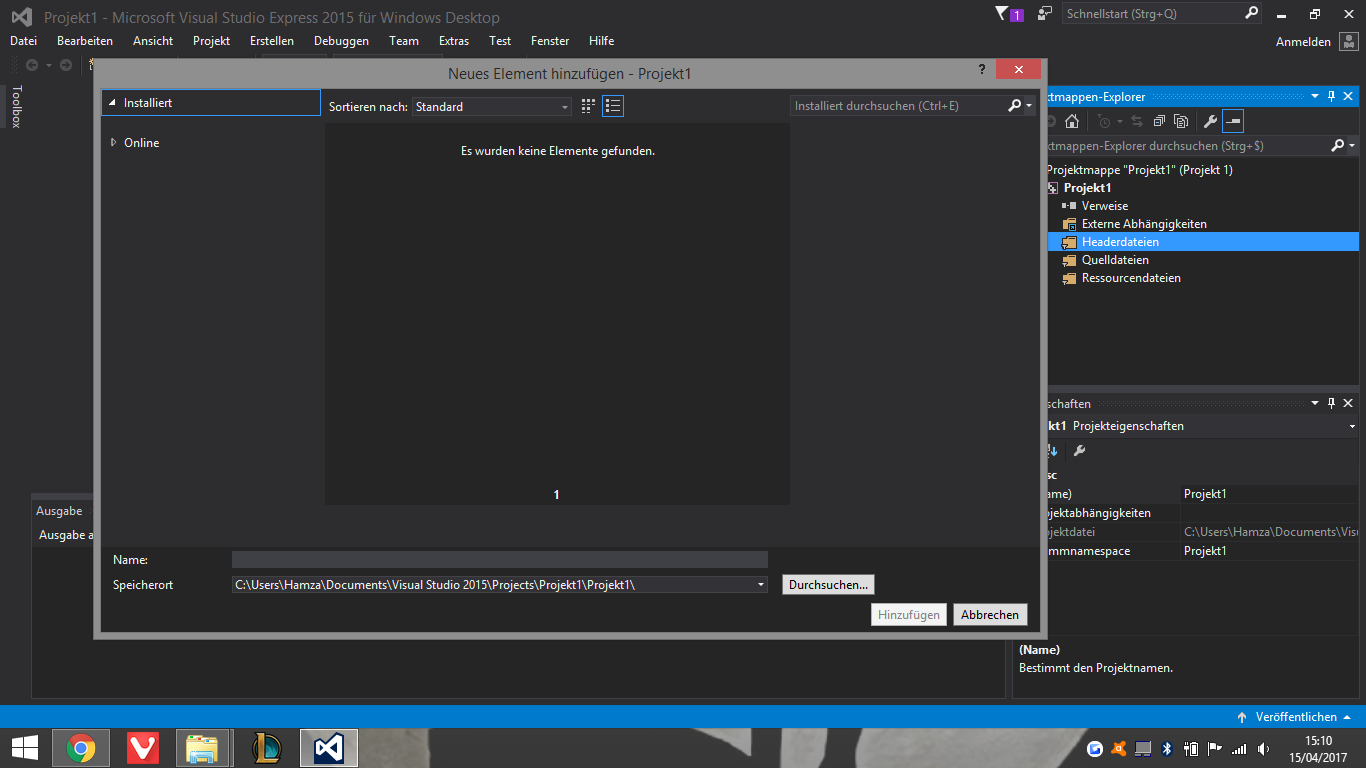Click the Schnellstart search magnifier icon

[x=1251, y=14]
